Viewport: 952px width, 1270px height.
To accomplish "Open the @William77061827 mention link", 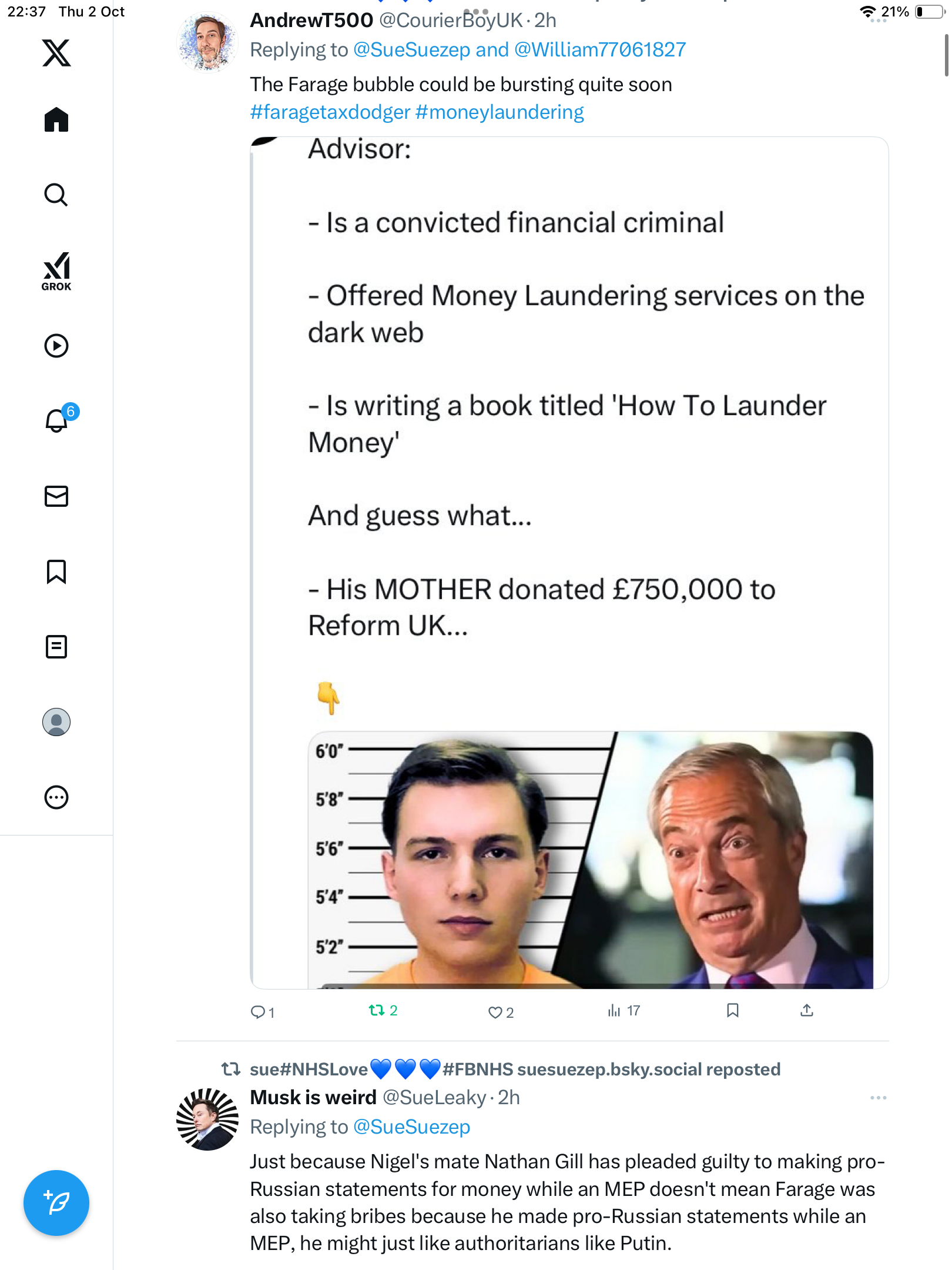I will pos(599,50).
